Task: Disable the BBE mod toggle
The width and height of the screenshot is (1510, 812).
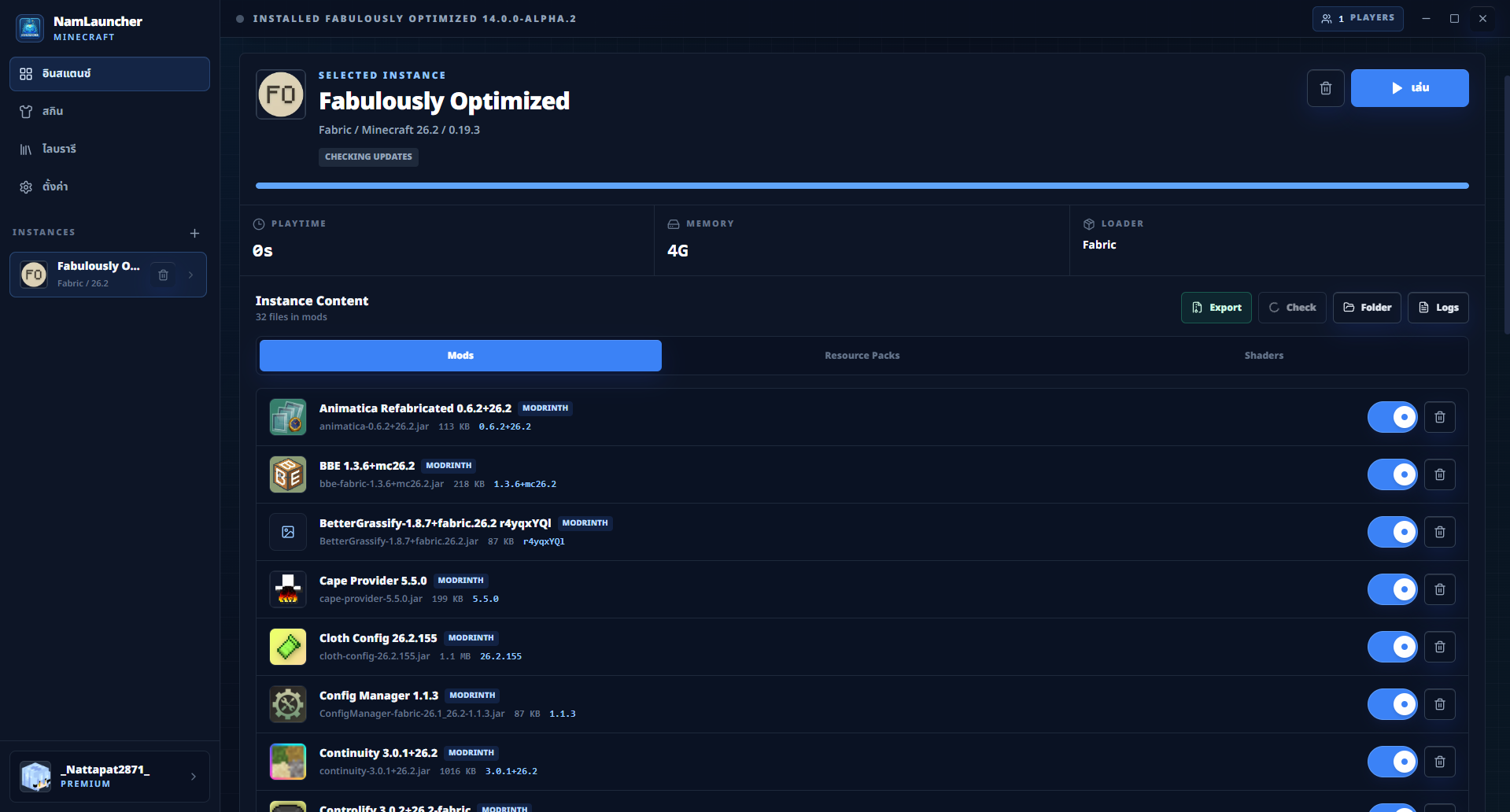Action: coord(1392,474)
